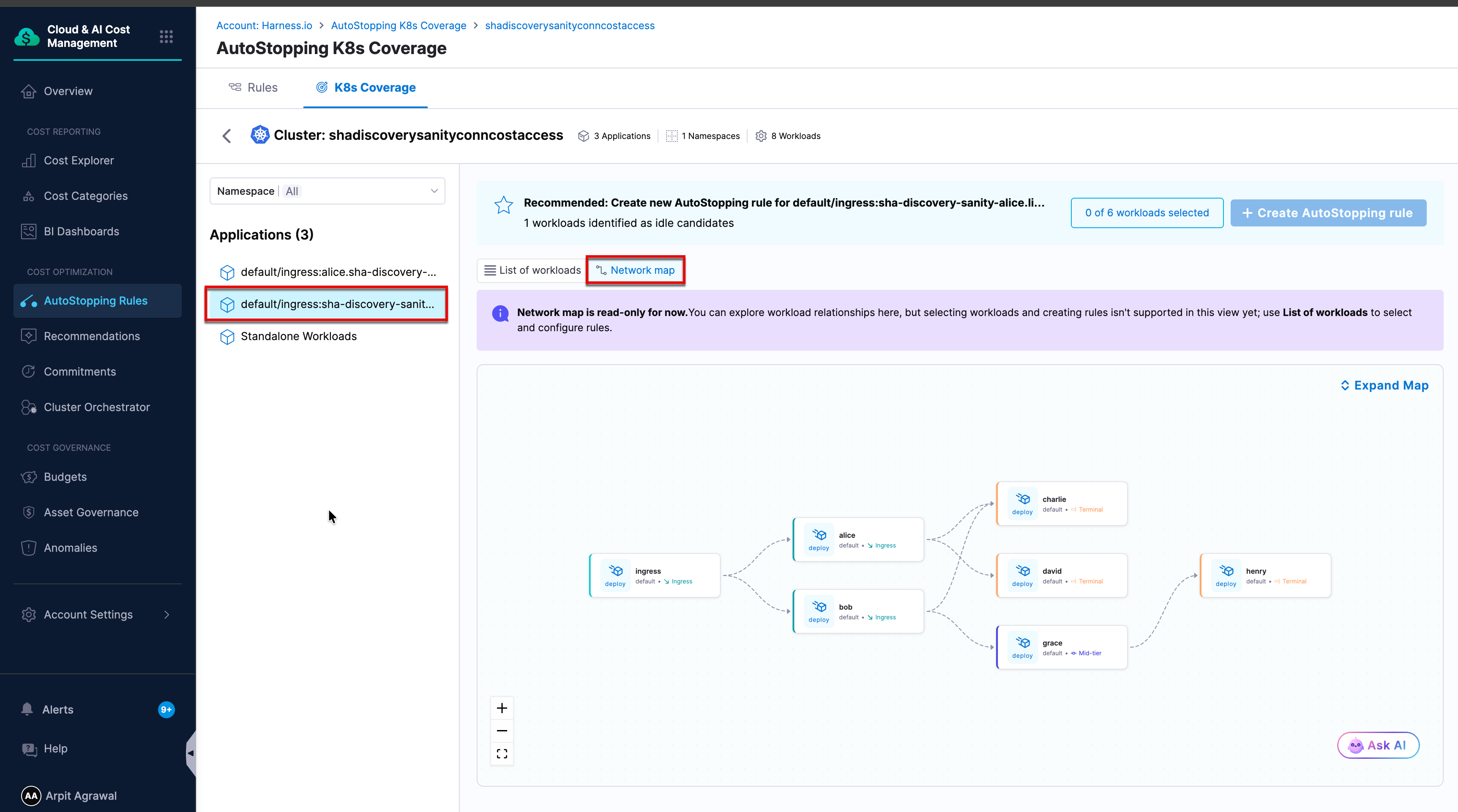Select the bob deploy node

pos(859,611)
